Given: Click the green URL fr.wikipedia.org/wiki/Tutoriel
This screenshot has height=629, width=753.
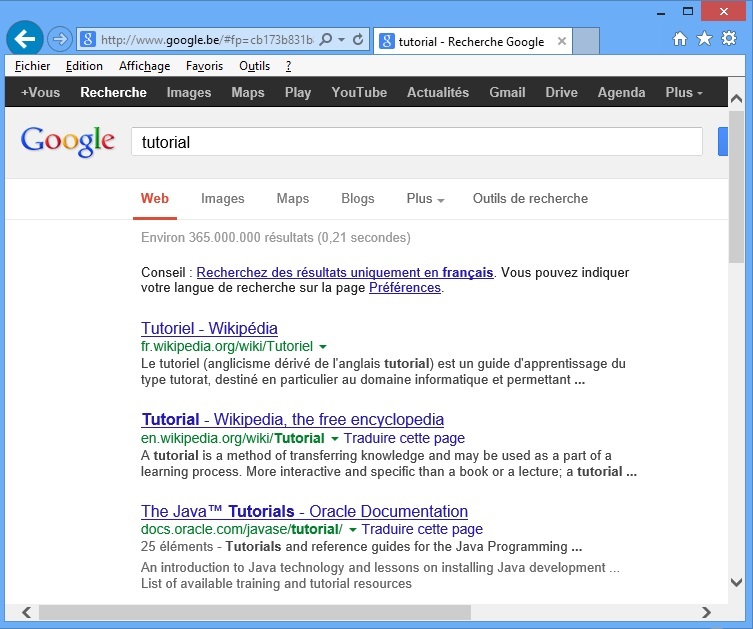Looking at the screenshot, I should tap(227, 346).
